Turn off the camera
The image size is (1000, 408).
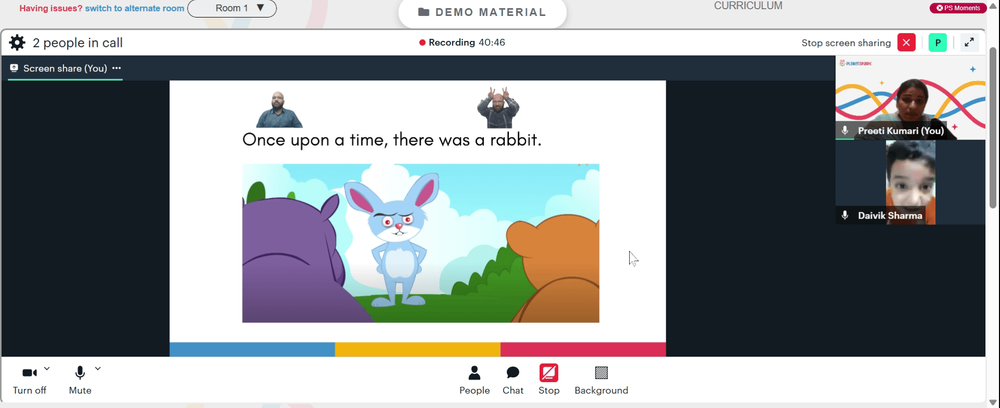tap(29, 380)
